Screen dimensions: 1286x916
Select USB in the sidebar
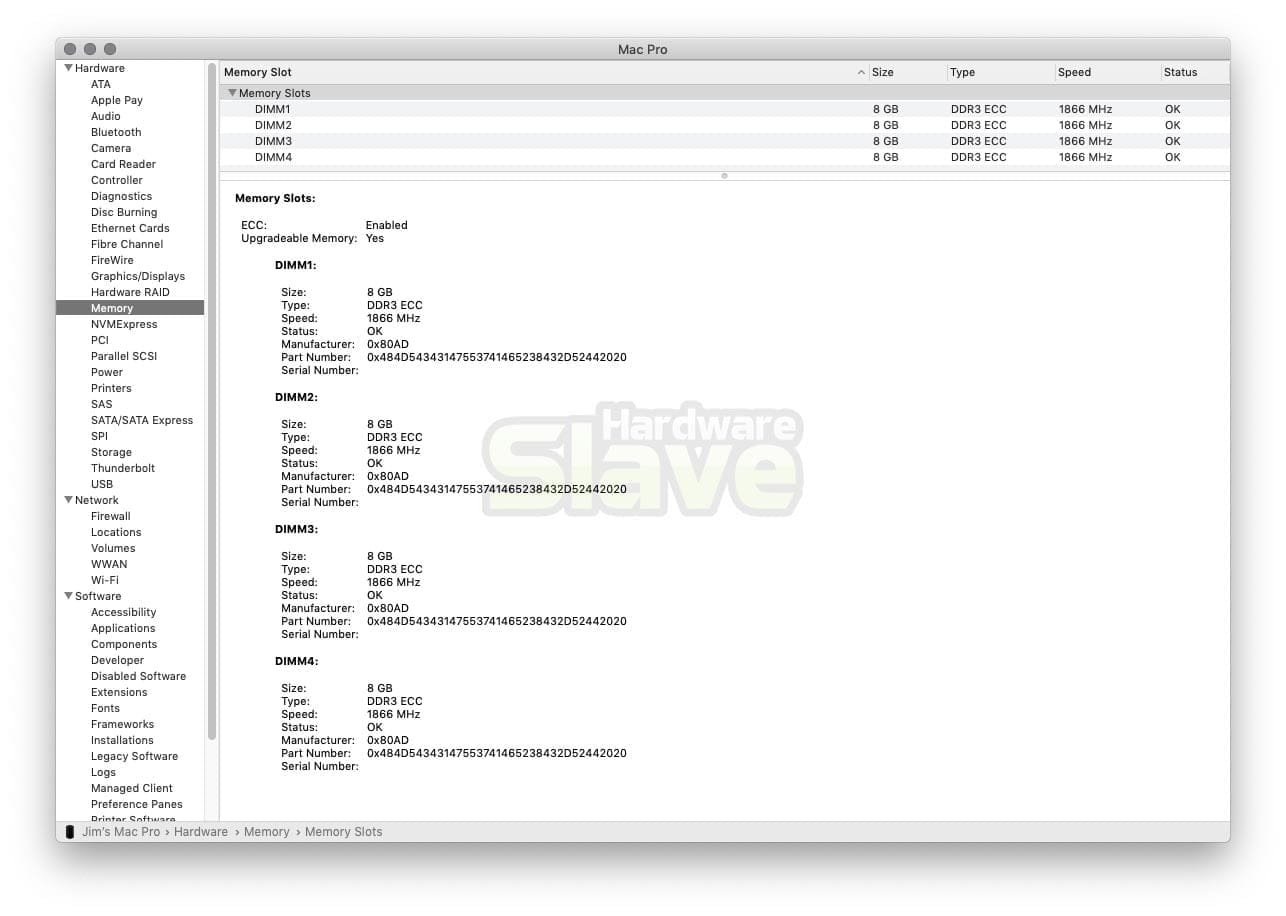pyautogui.click(x=102, y=484)
